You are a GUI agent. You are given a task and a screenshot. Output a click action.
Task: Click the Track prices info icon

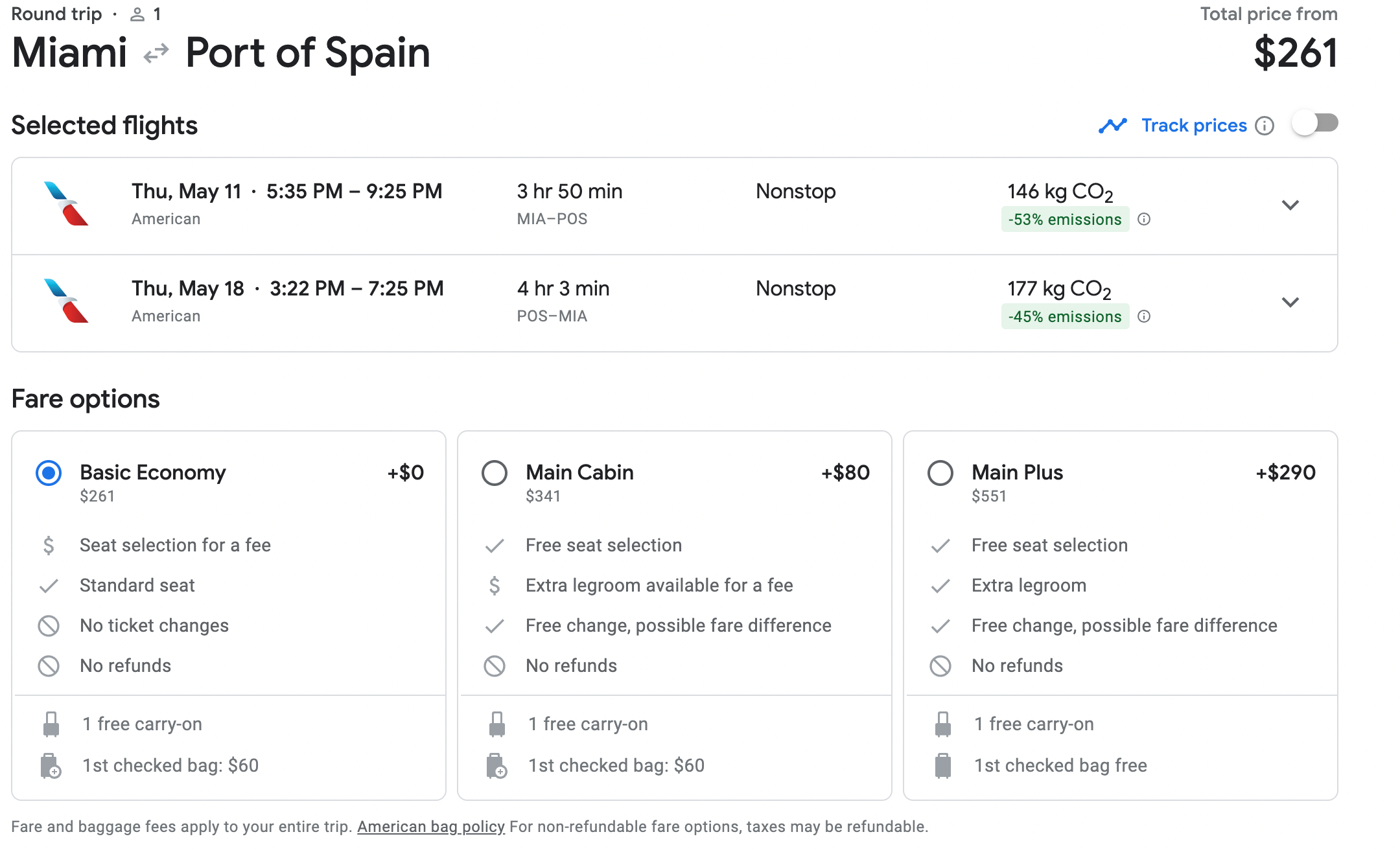[x=1264, y=126]
